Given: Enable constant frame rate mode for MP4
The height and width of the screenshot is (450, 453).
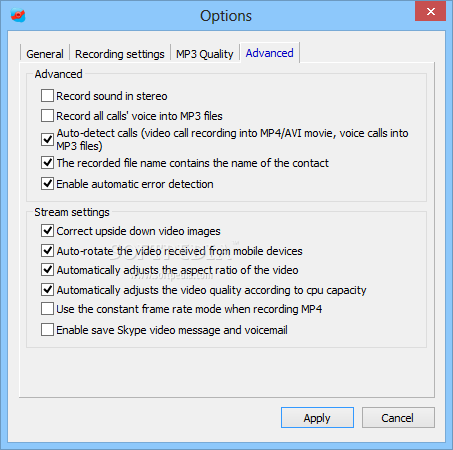Looking at the screenshot, I should (x=47, y=309).
